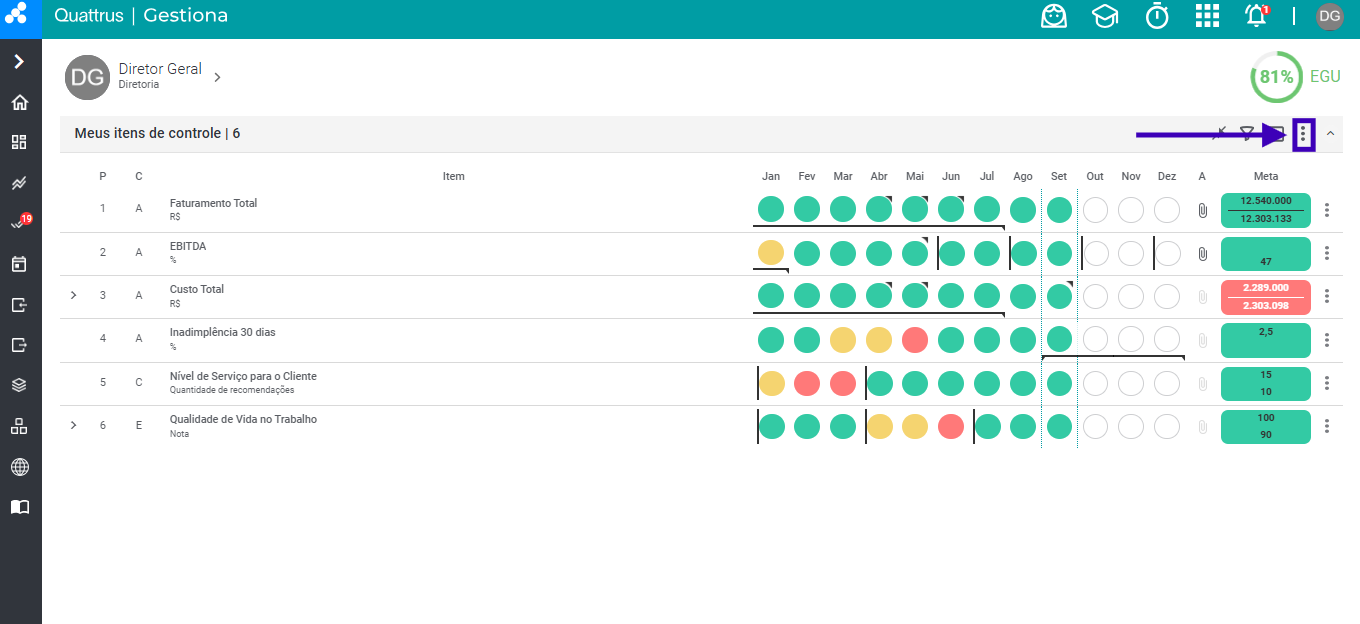The image size is (1360, 624).
Task: Open the highlighted three-dot panel options menu
Action: (x=1303, y=134)
